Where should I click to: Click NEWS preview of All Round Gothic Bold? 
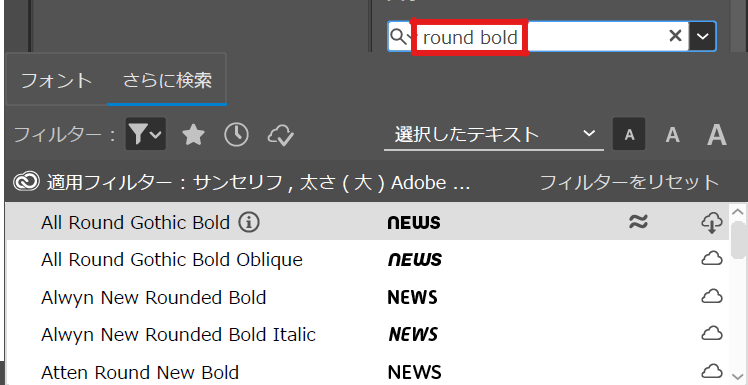click(x=414, y=223)
